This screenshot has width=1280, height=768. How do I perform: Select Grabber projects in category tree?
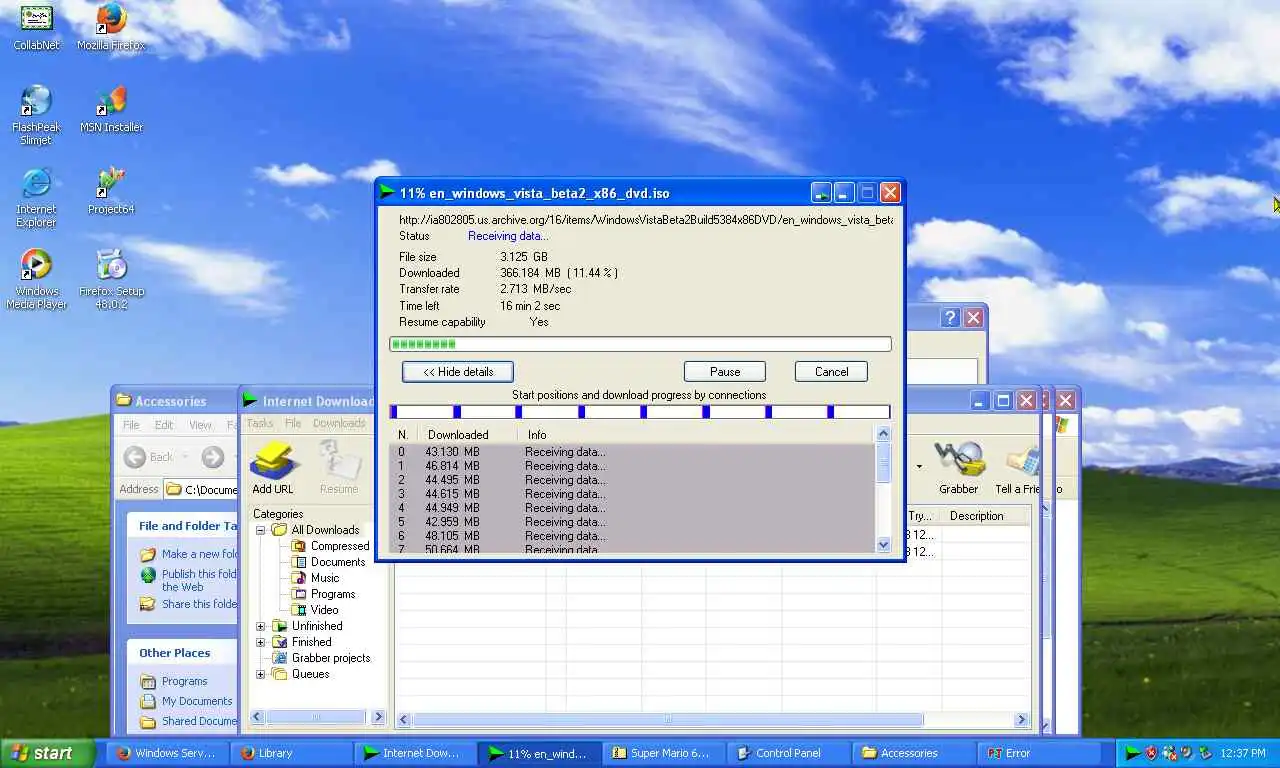(x=321, y=658)
